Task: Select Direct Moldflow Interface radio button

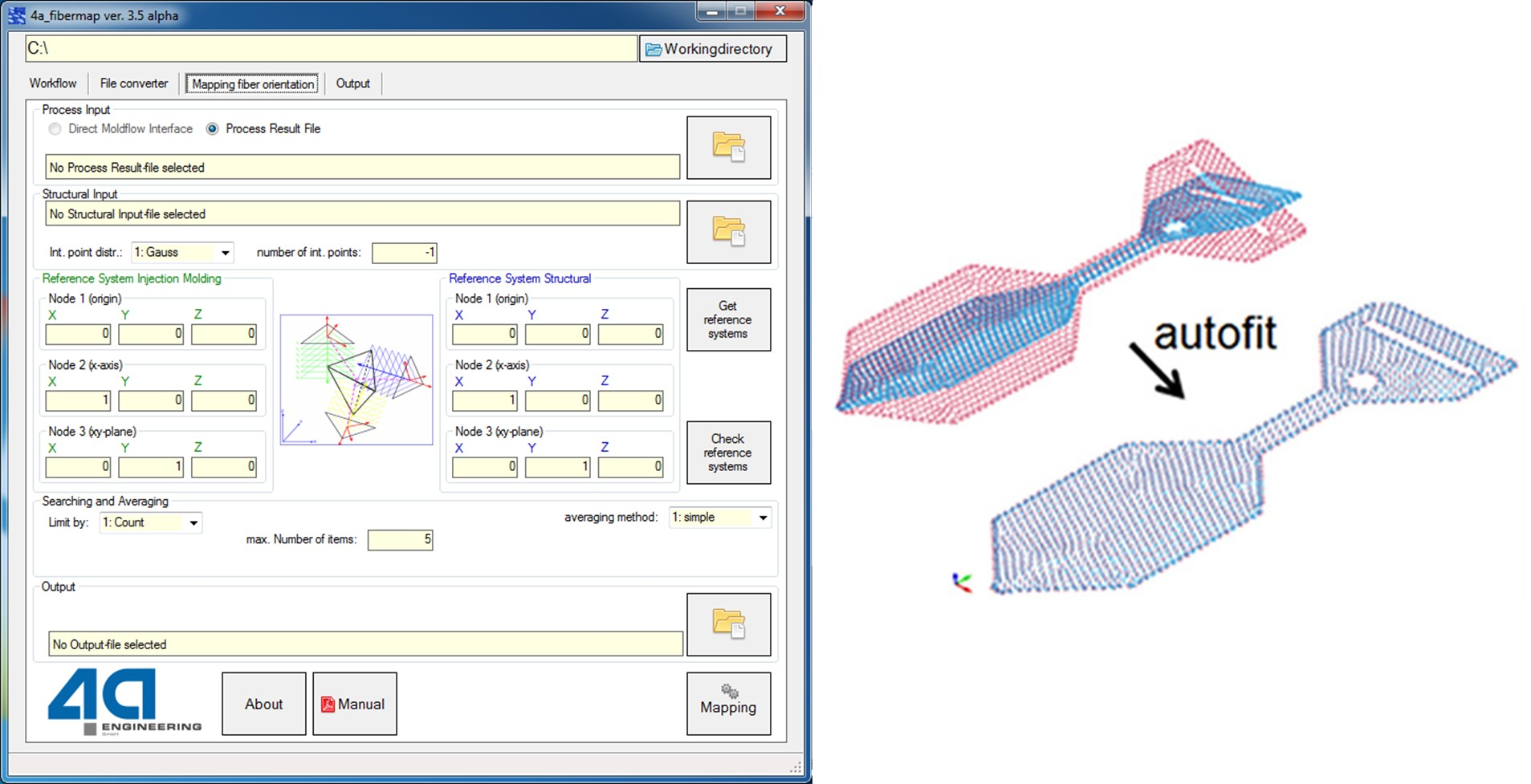Action: pos(55,129)
